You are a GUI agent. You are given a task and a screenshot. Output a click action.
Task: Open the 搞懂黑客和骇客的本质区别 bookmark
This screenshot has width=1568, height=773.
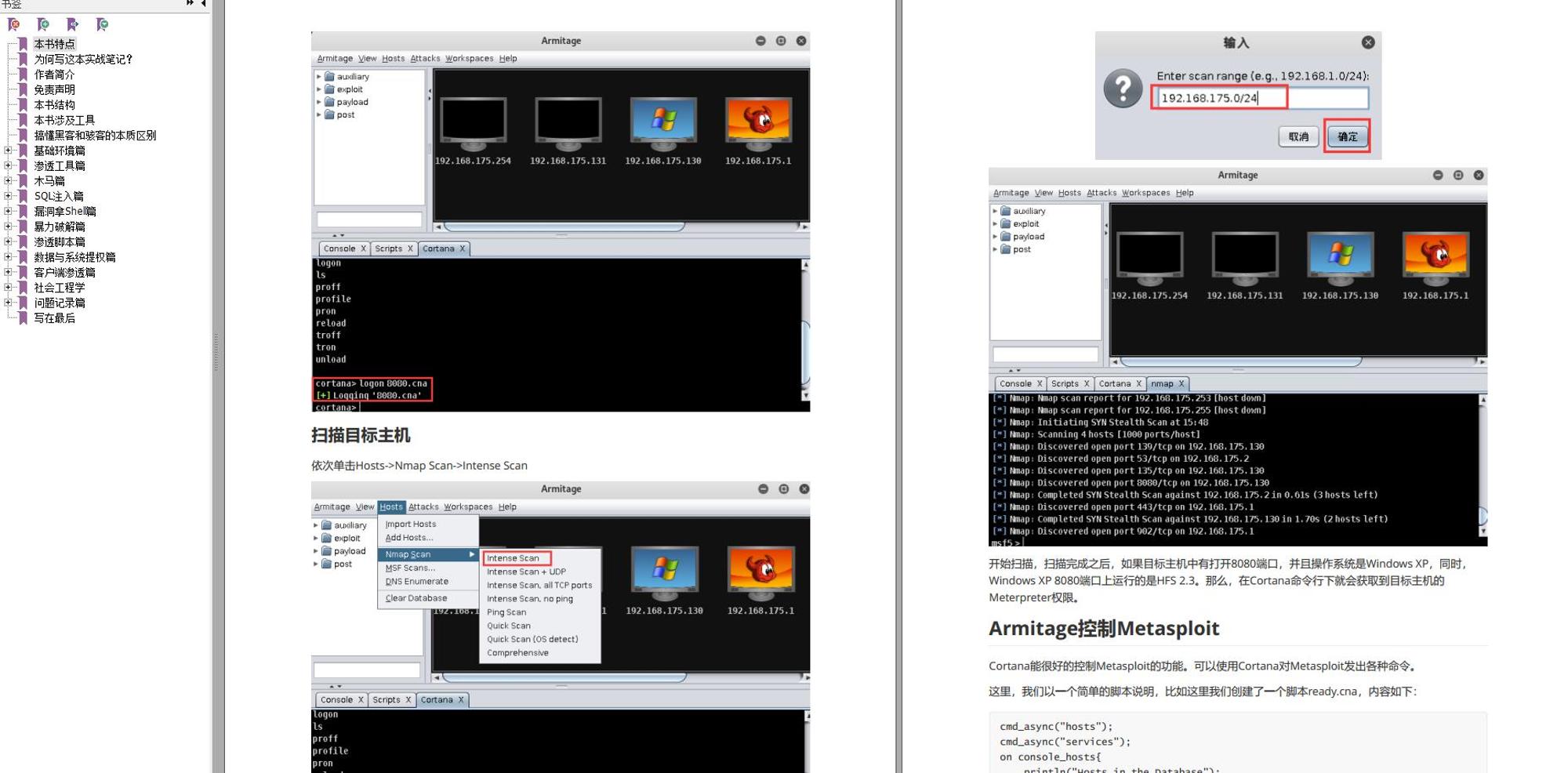tap(95, 136)
